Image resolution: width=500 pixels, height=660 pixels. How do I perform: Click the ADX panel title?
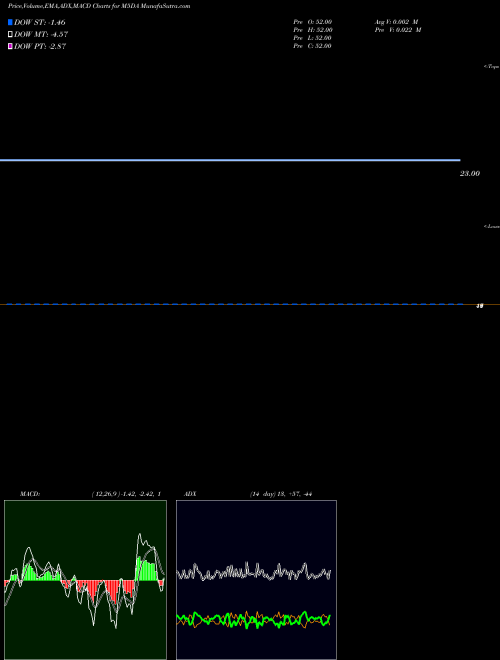coord(190,494)
